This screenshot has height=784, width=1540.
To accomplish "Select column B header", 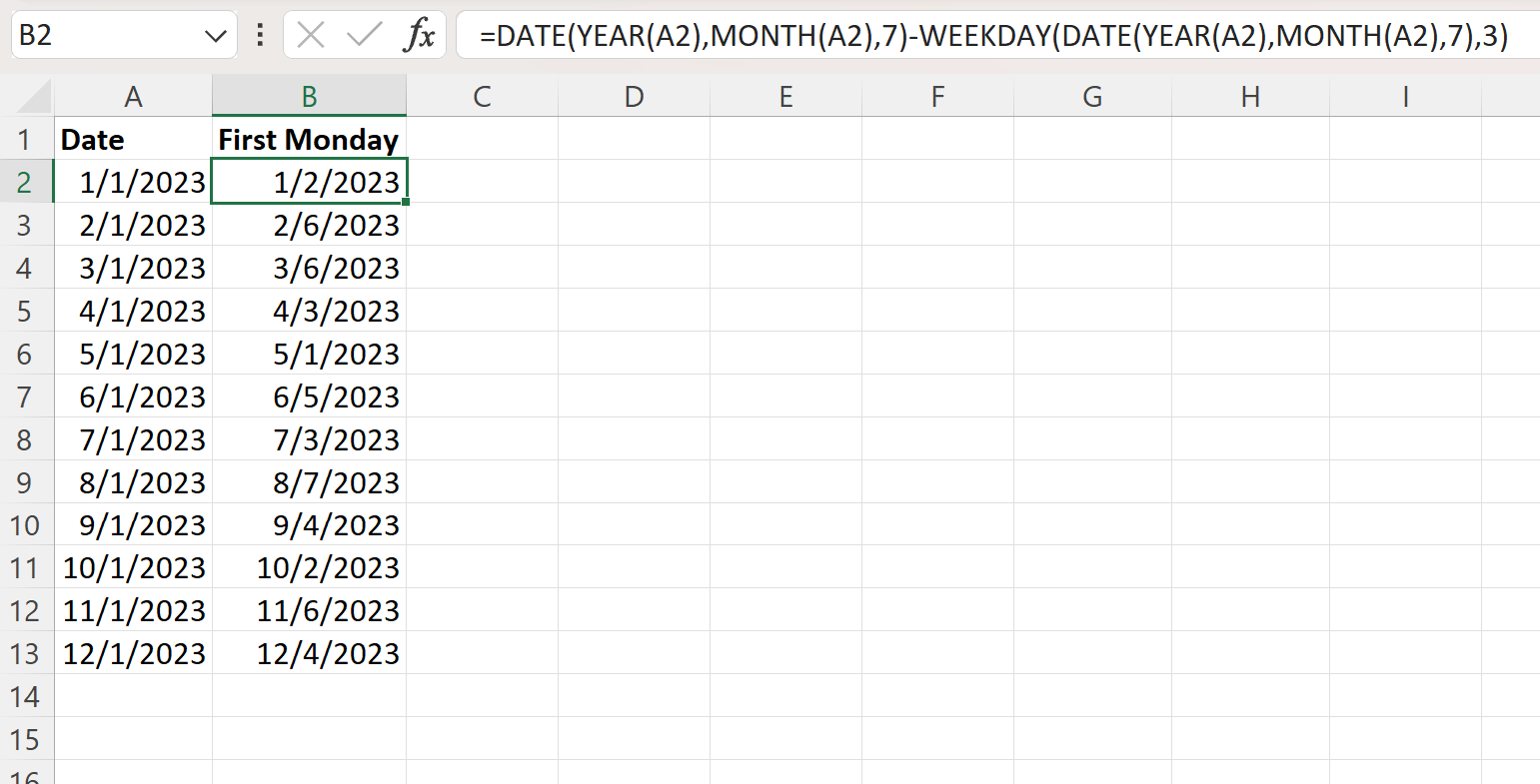I will [310, 97].
